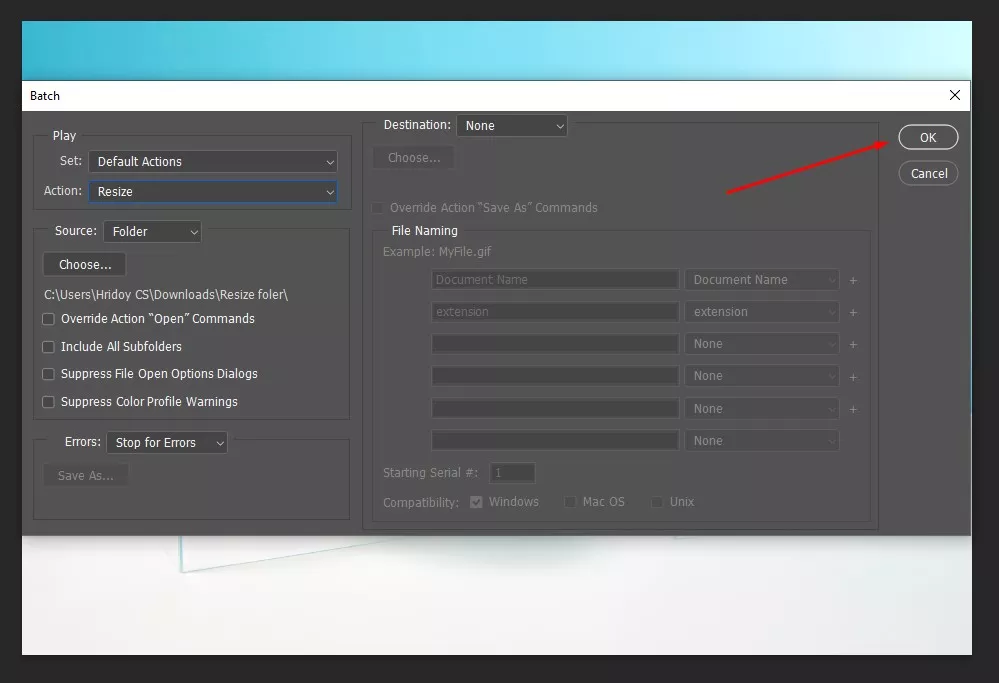Screen dimensions: 999x683
Task: Click the plus icon beside extension dropdown
Action: click(x=853, y=313)
